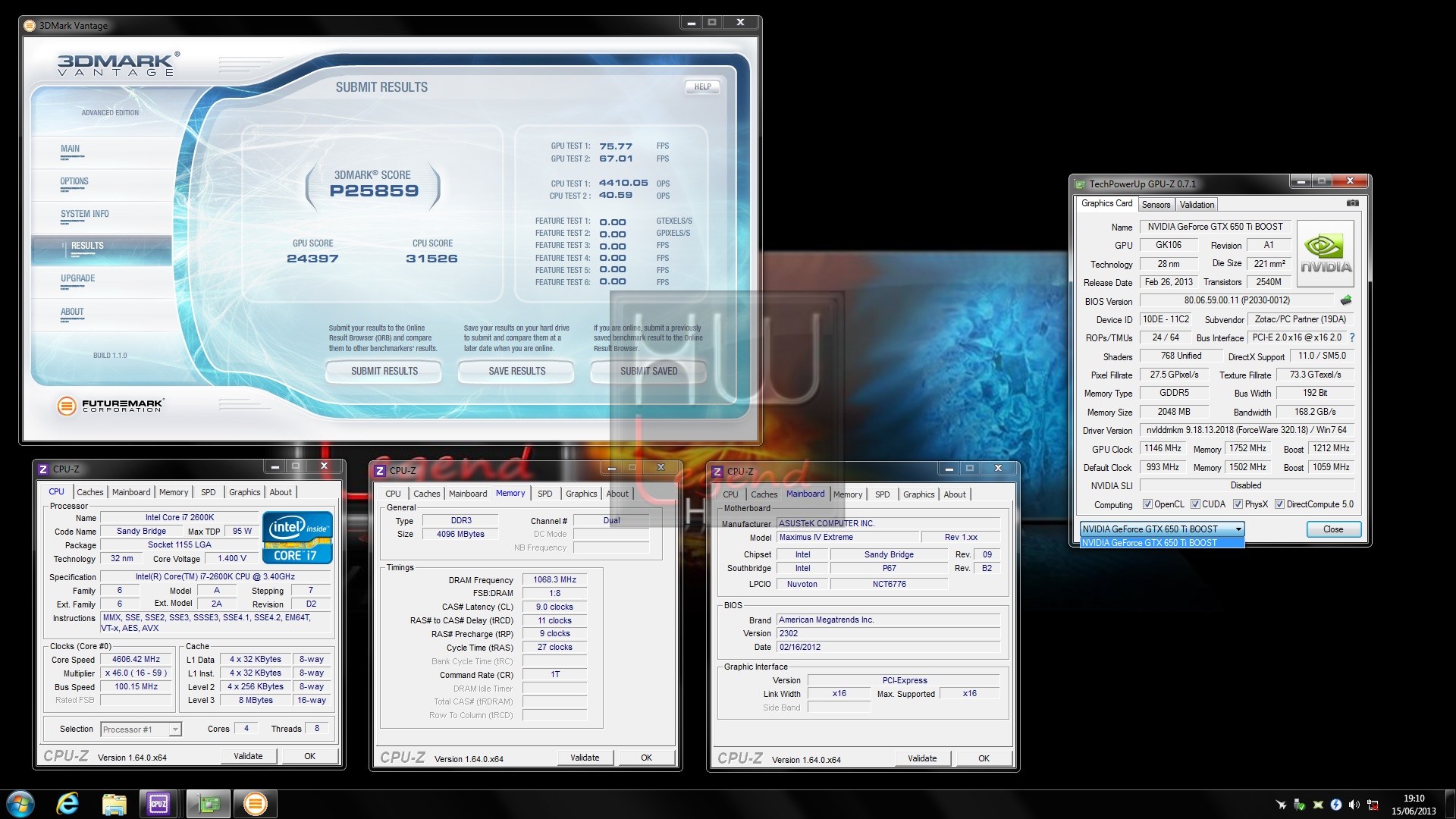
Task: Click Validate in the CPU-Z Mainboard window
Action: (x=922, y=758)
